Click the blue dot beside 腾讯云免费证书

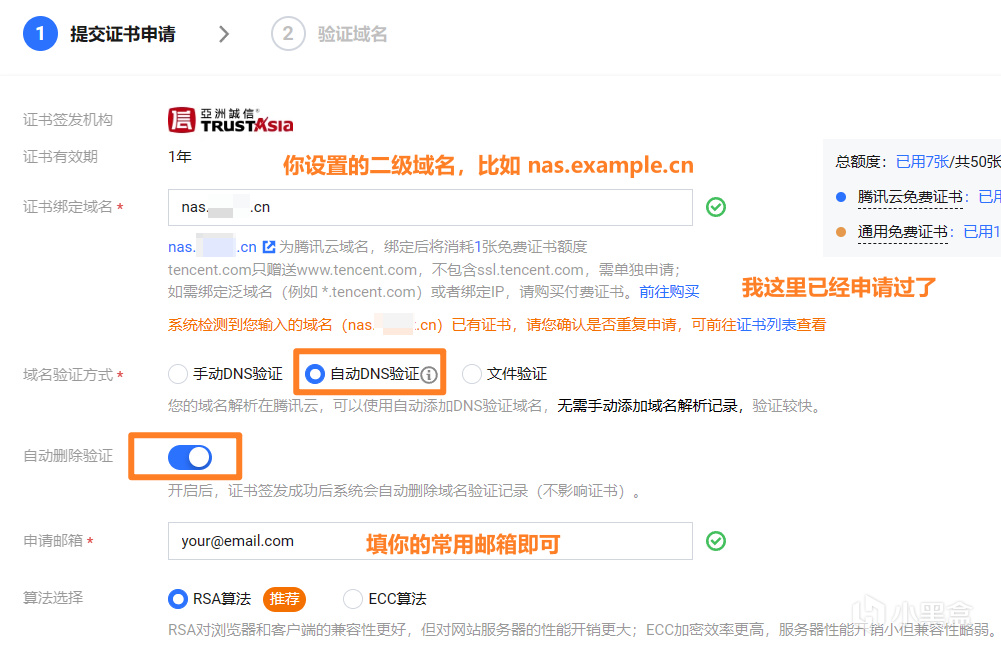[842, 195]
